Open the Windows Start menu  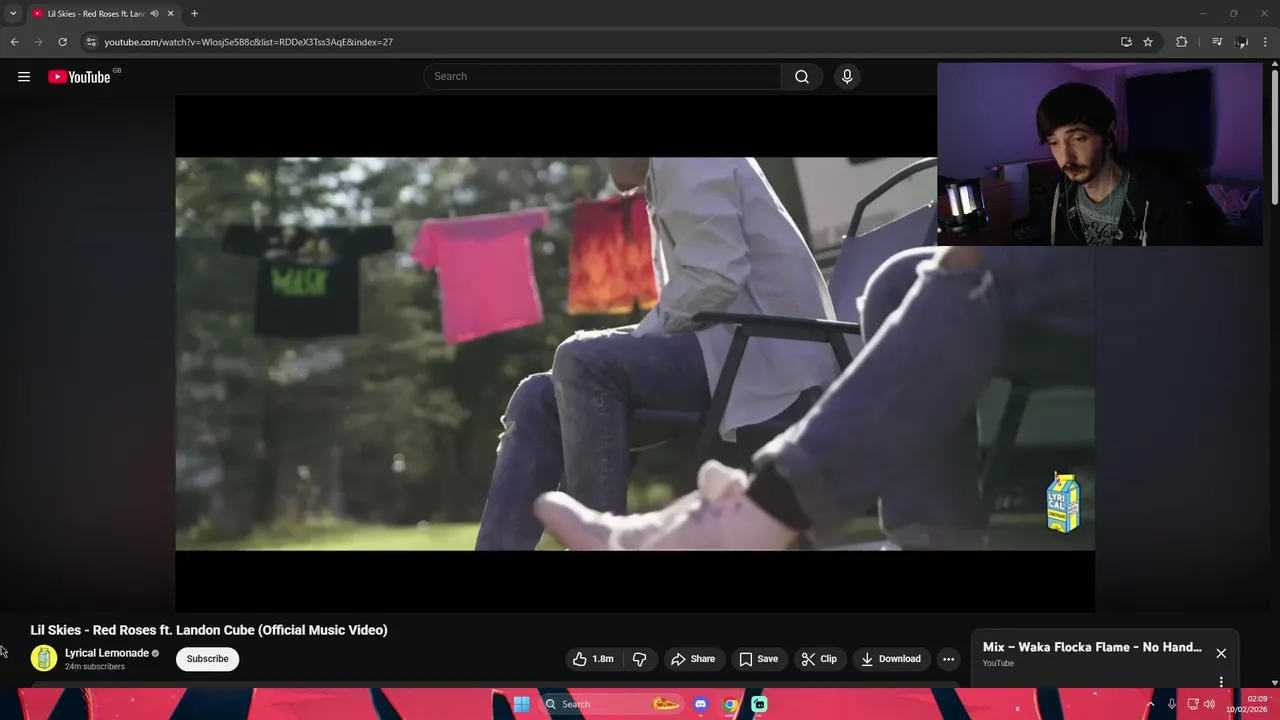pyautogui.click(x=521, y=704)
